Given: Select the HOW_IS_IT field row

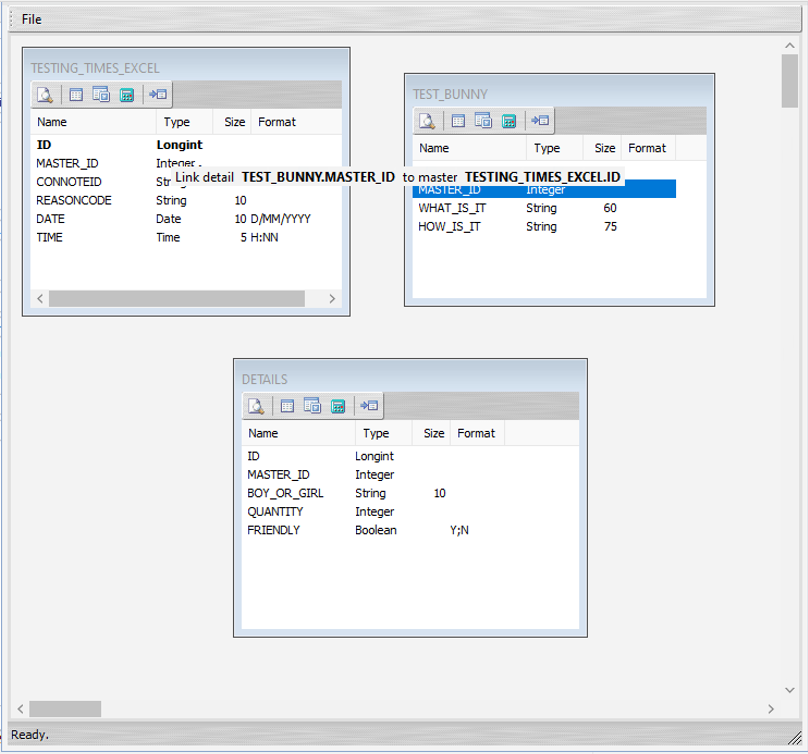Looking at the screenshot, I should (x=544, y=227).
